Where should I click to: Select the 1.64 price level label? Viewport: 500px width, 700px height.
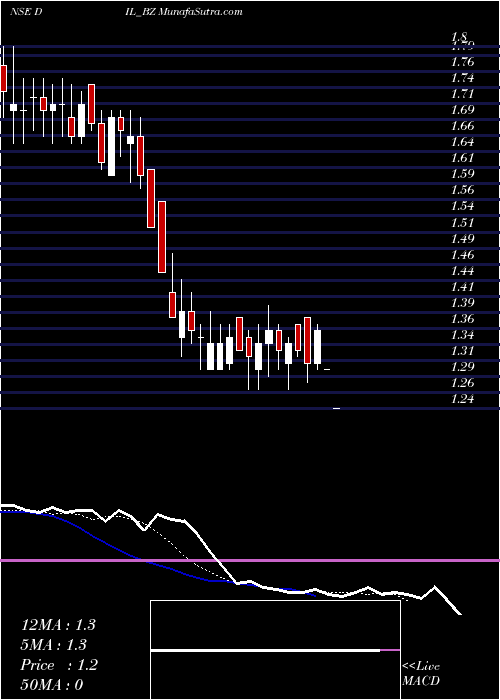463,142
